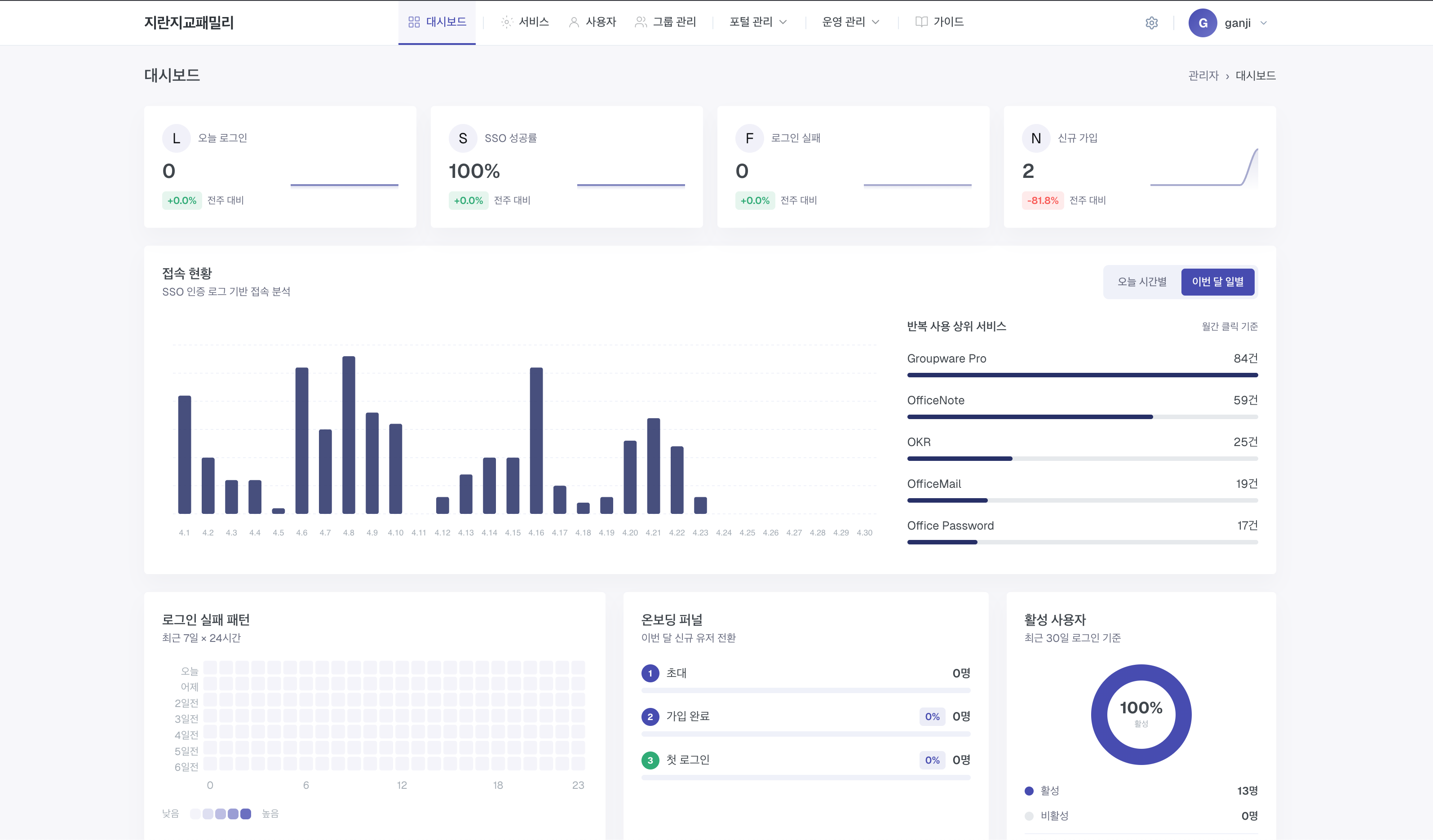Click the 100% active users donut chart
Screen dimensions: 1433x840
(1141, 715)
